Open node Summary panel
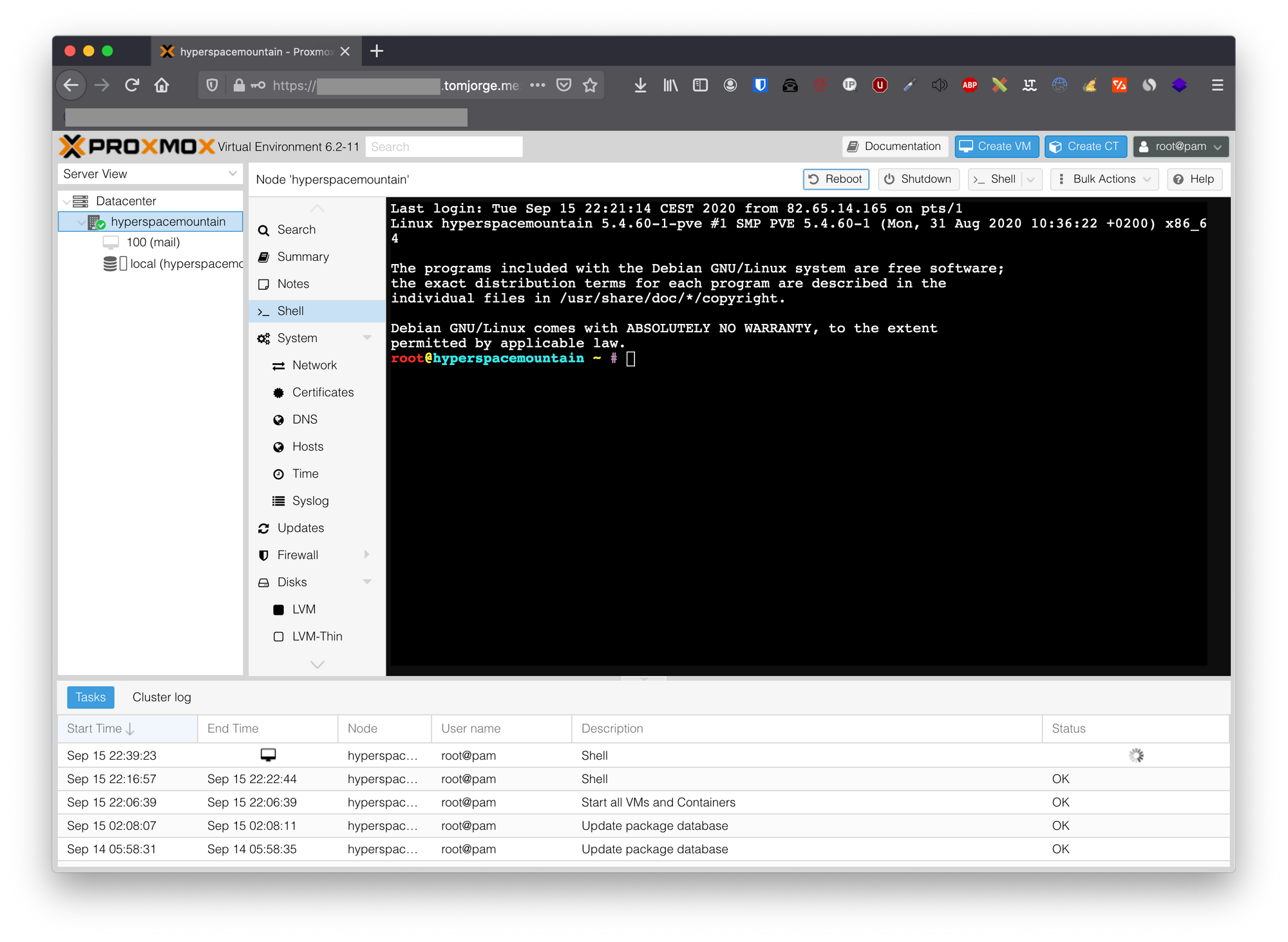Viewport: 1288px width, 942px height. (x=317, y=257)
